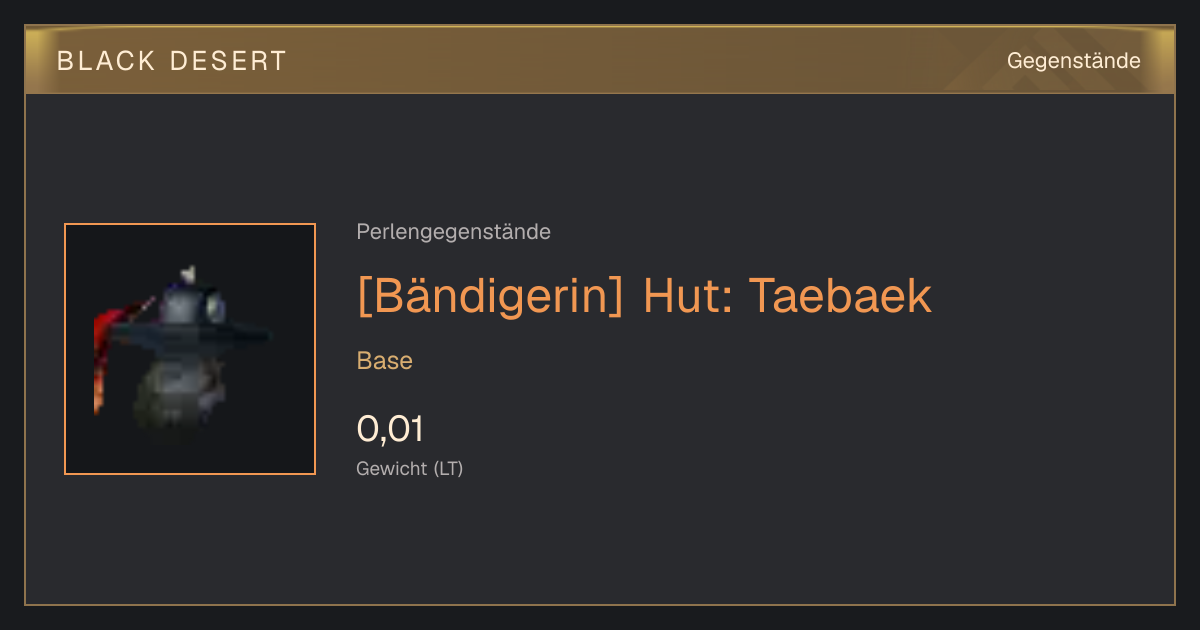Click the word DESERT in the header logo
Viewport: 1200px width, 630px height.
(228, 61)
